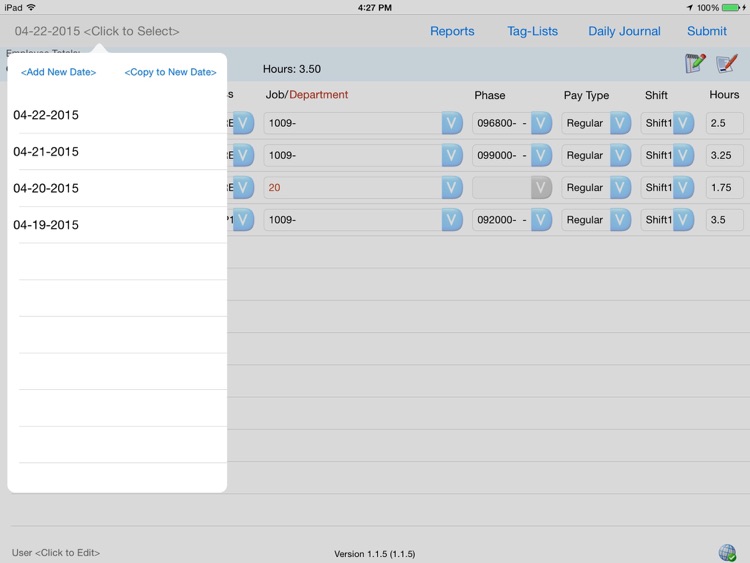Tap the Hours field showing 2.5

pos(725,123)
